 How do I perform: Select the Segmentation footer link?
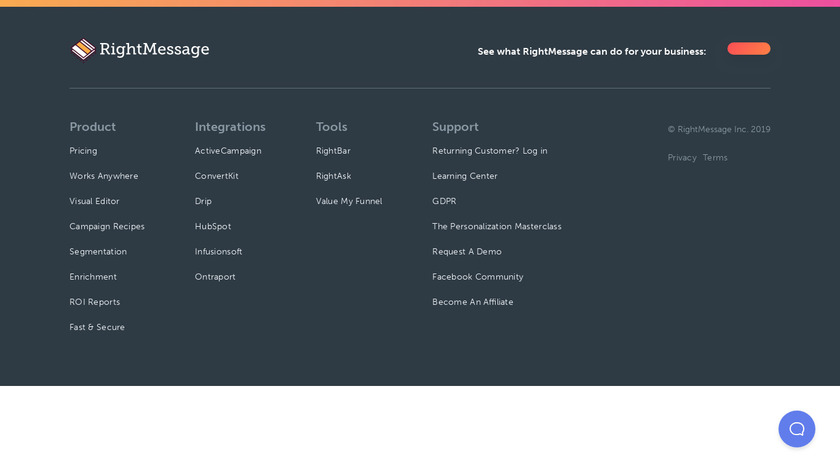point(98,252)
